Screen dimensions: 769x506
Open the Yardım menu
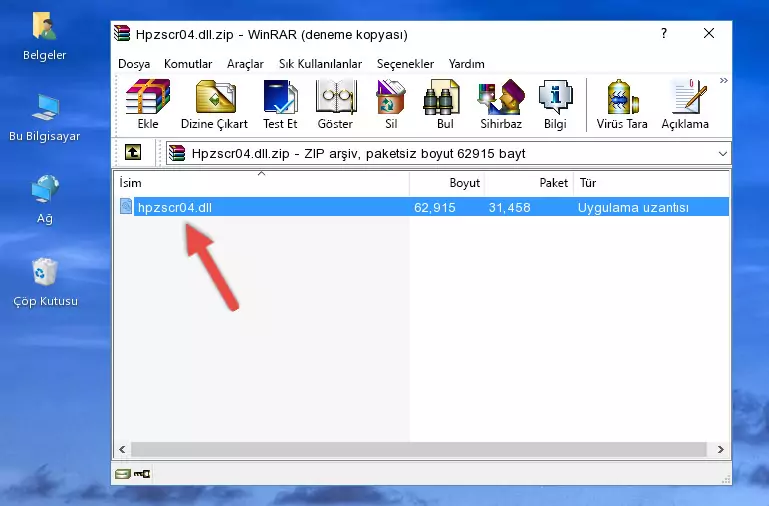[x=466, y=64]
